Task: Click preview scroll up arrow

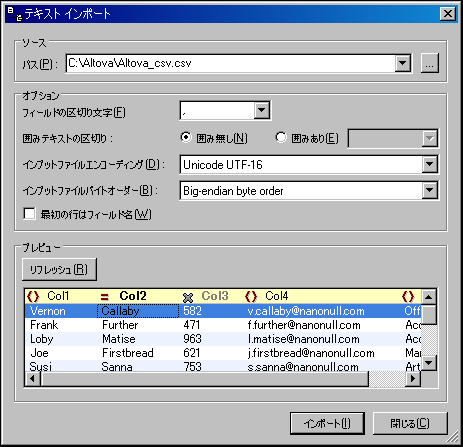Action: pyautogui.click(x=429, y=297)
